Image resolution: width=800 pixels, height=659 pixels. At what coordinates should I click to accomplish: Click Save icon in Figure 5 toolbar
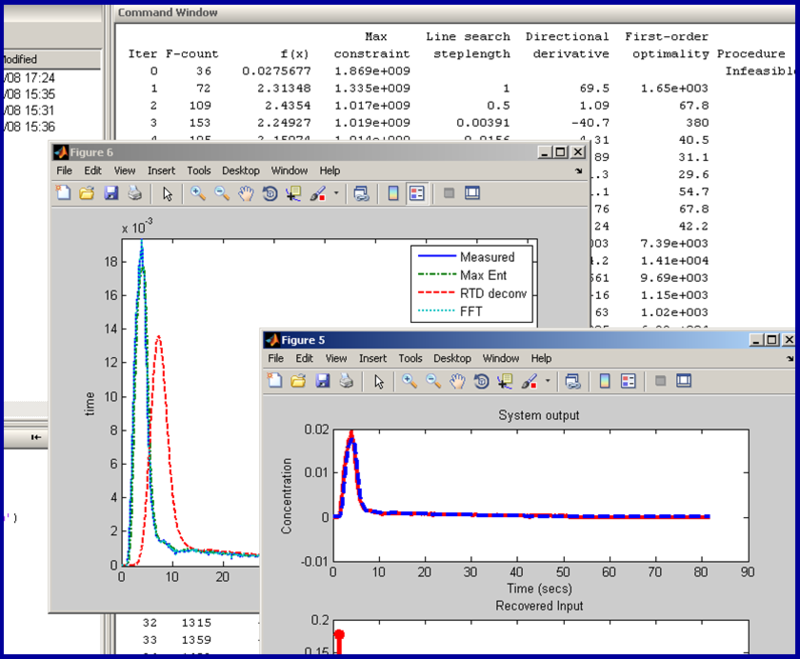(322, 381)
